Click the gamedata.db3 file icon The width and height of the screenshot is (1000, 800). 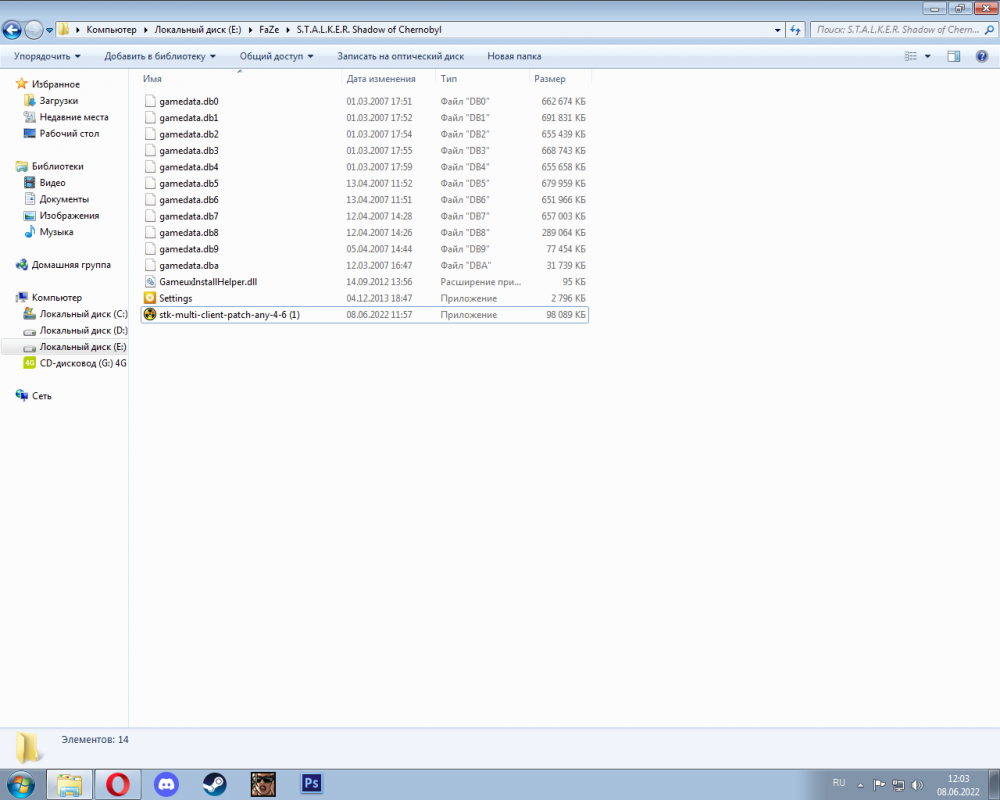pos(150,151)
